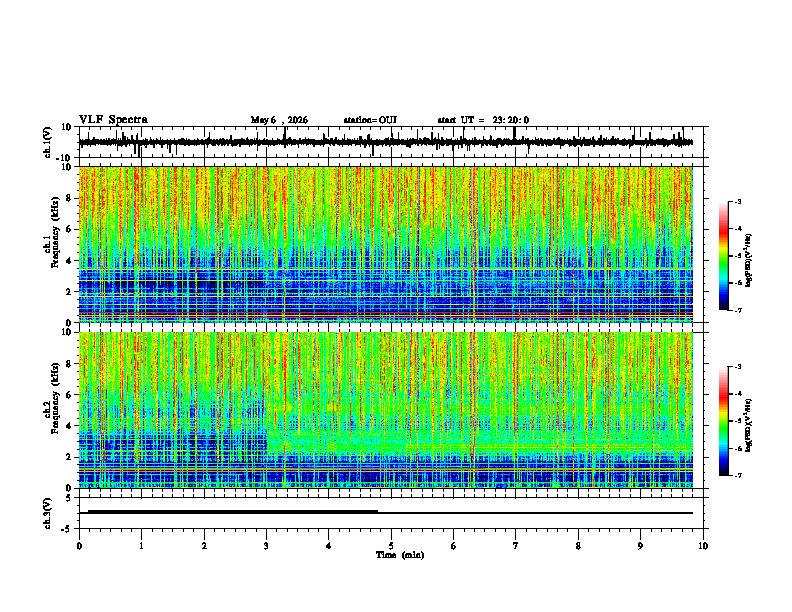Image resolution: width=792 pixels, height=612 pixels.
Task: Click the -3 value on ch.1 color bar
Action: (x=737, y=201)
